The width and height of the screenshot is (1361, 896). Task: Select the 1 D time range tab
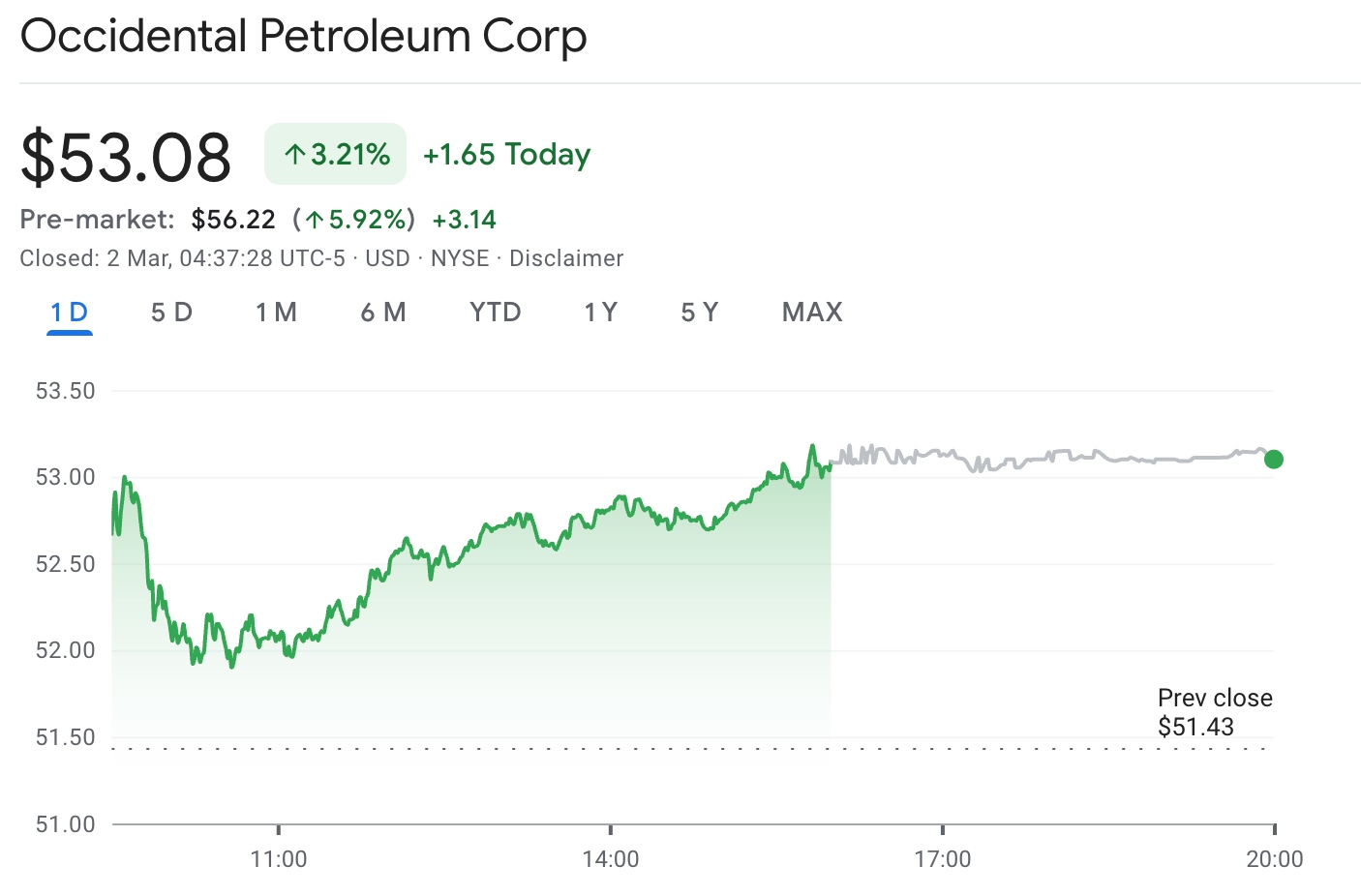point(70,313)
